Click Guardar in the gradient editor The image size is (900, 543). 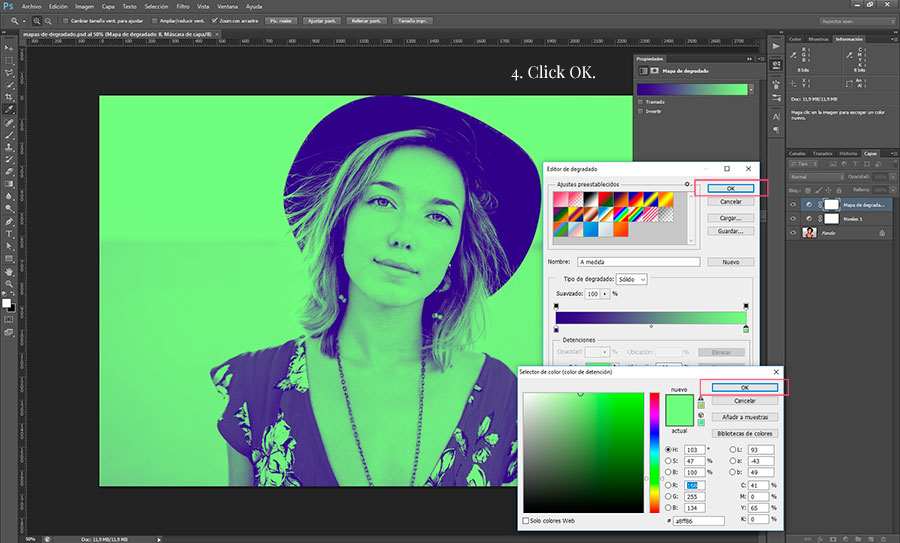[729, 231]
